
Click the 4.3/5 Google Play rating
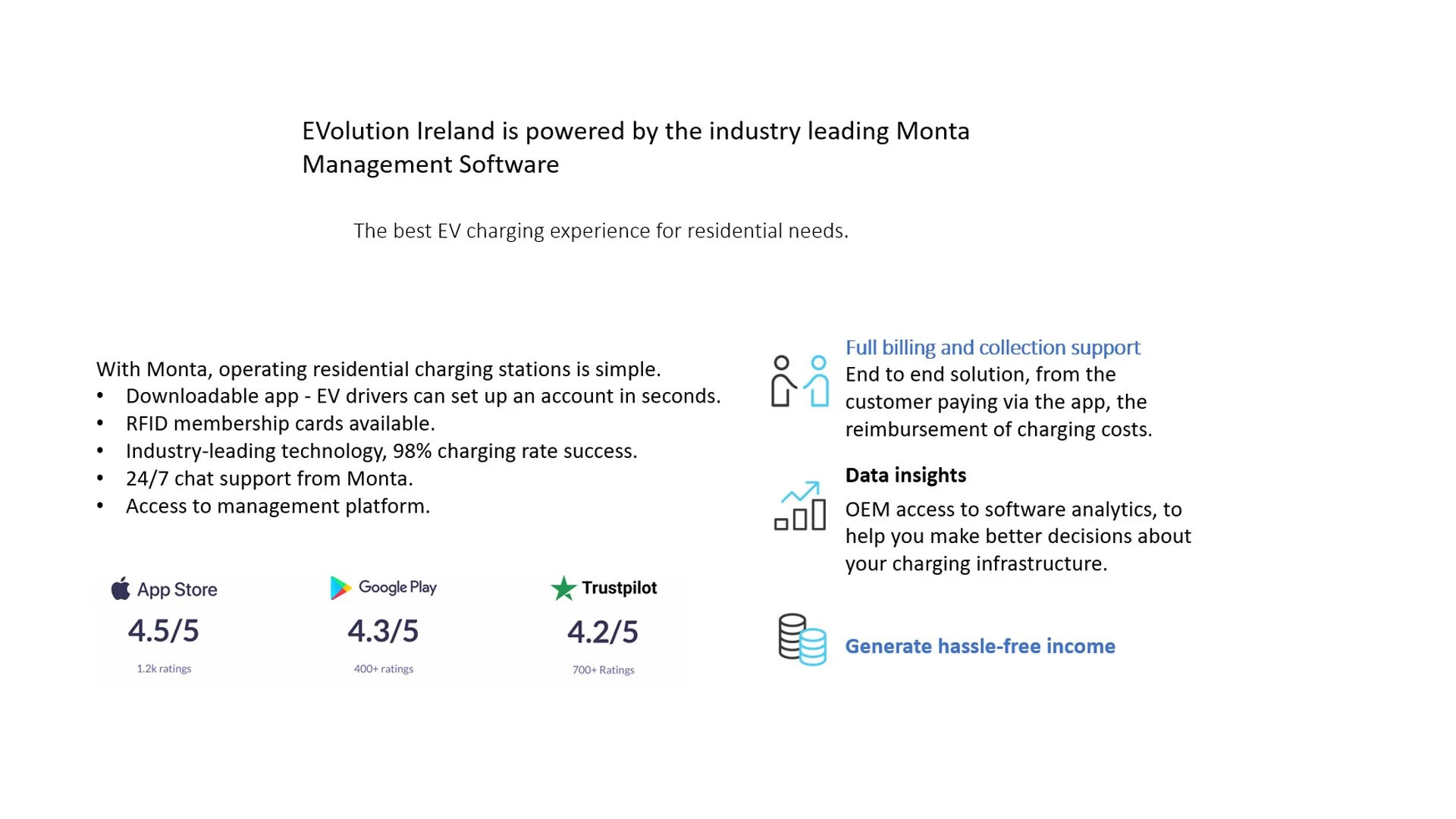tap(383, 631)
